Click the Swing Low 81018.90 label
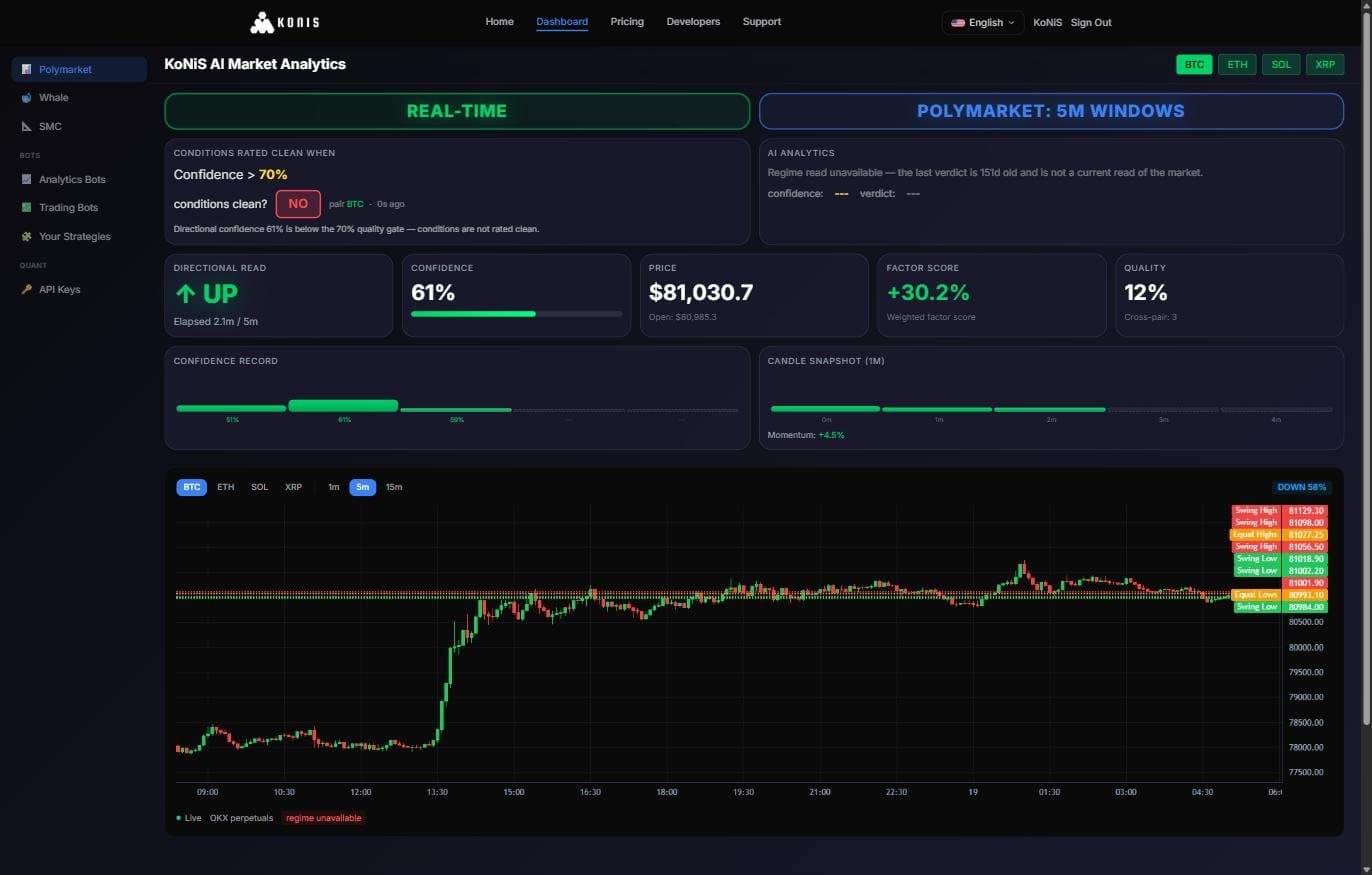 click(x=1280, y=558)
